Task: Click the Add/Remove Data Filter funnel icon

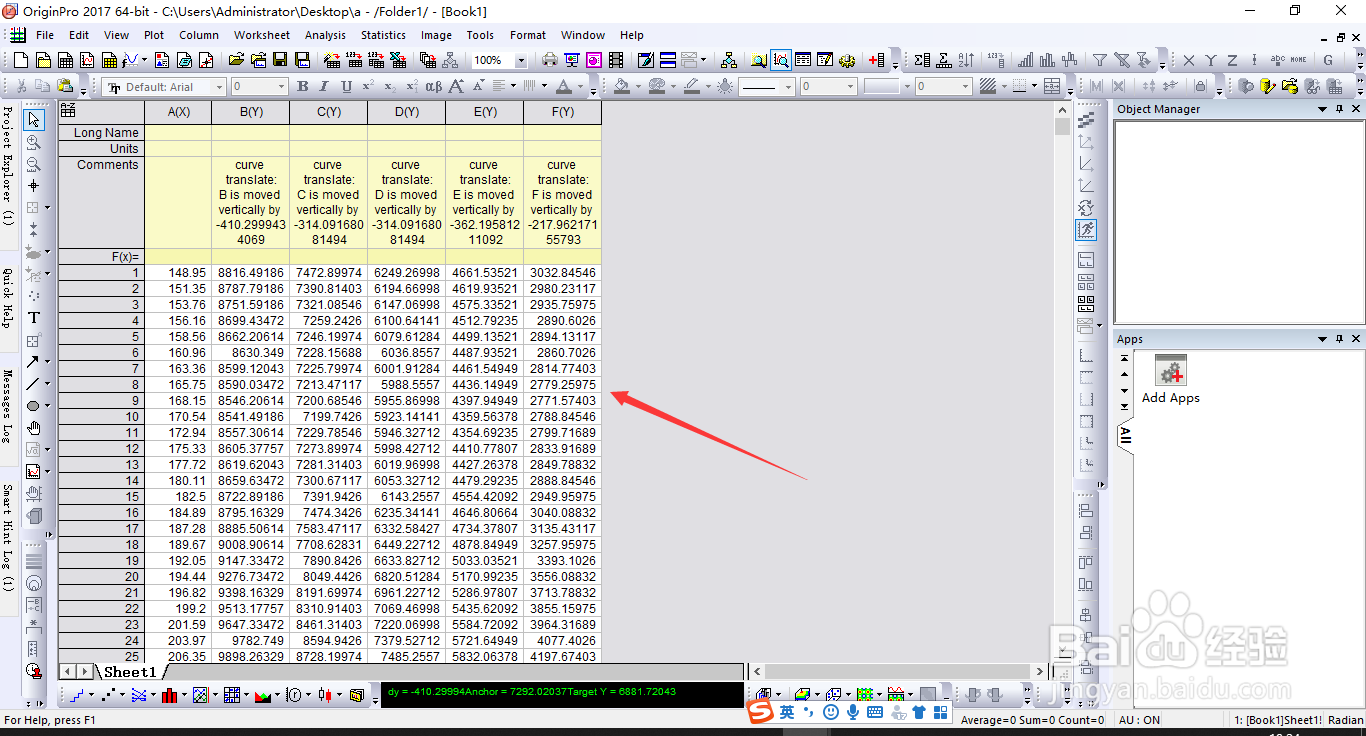Action: coord(1099,60)
